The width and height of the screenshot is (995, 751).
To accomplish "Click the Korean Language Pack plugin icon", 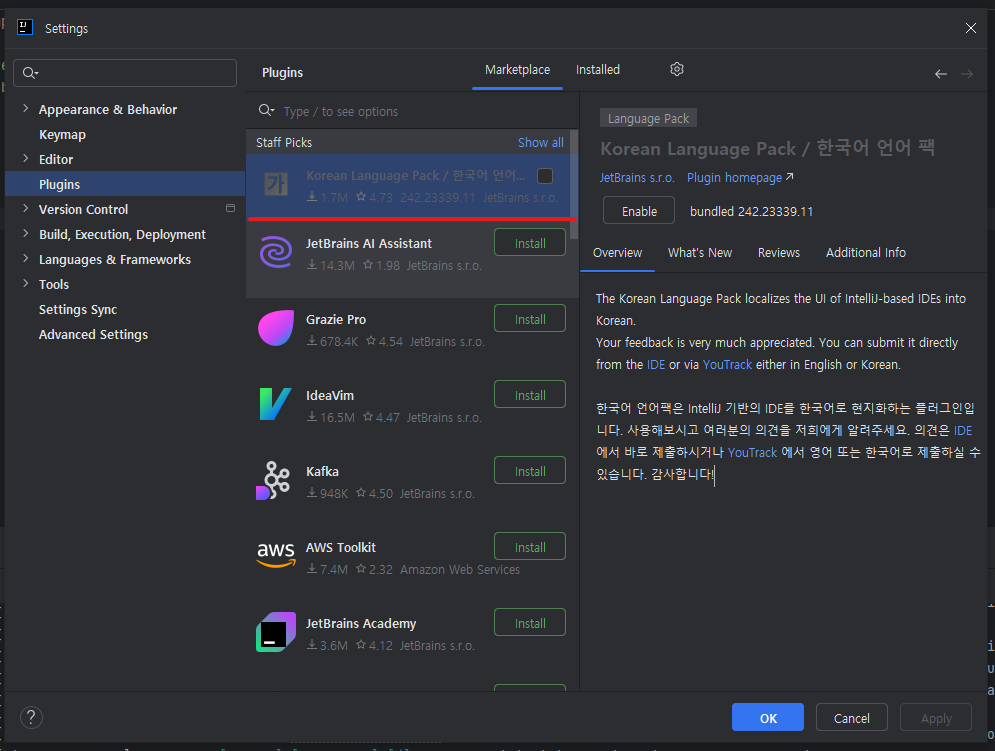I will click(276, 184).
